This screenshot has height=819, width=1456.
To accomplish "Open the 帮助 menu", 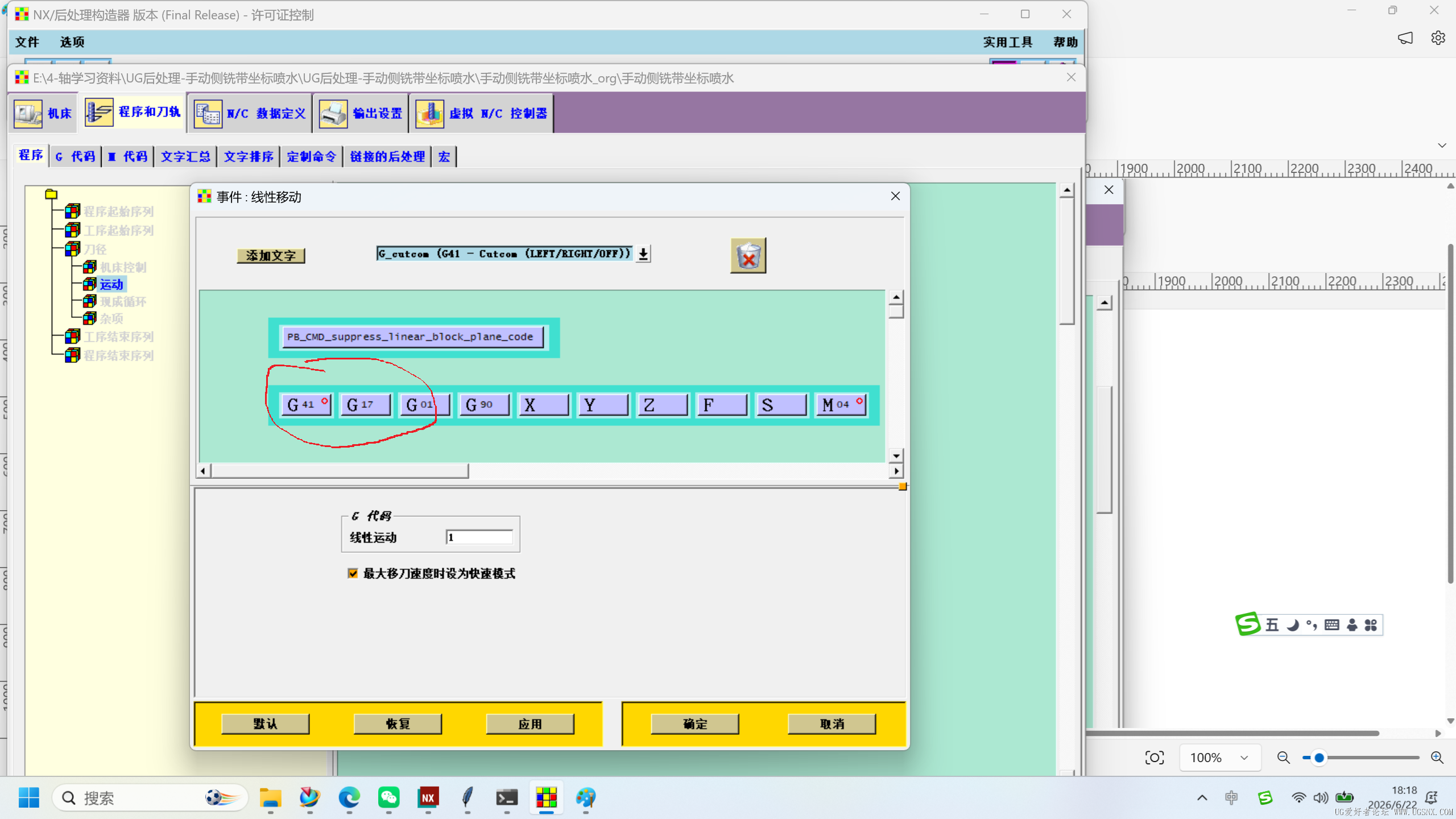I will (1065, 42).
